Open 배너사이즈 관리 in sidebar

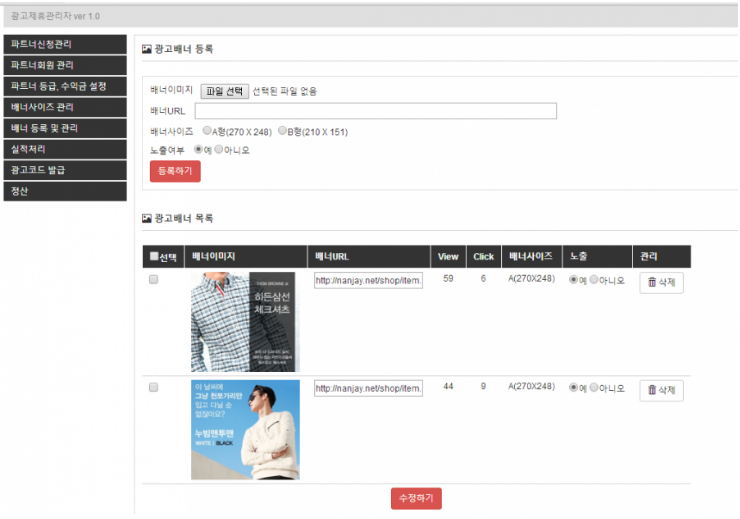coord(65,108)
